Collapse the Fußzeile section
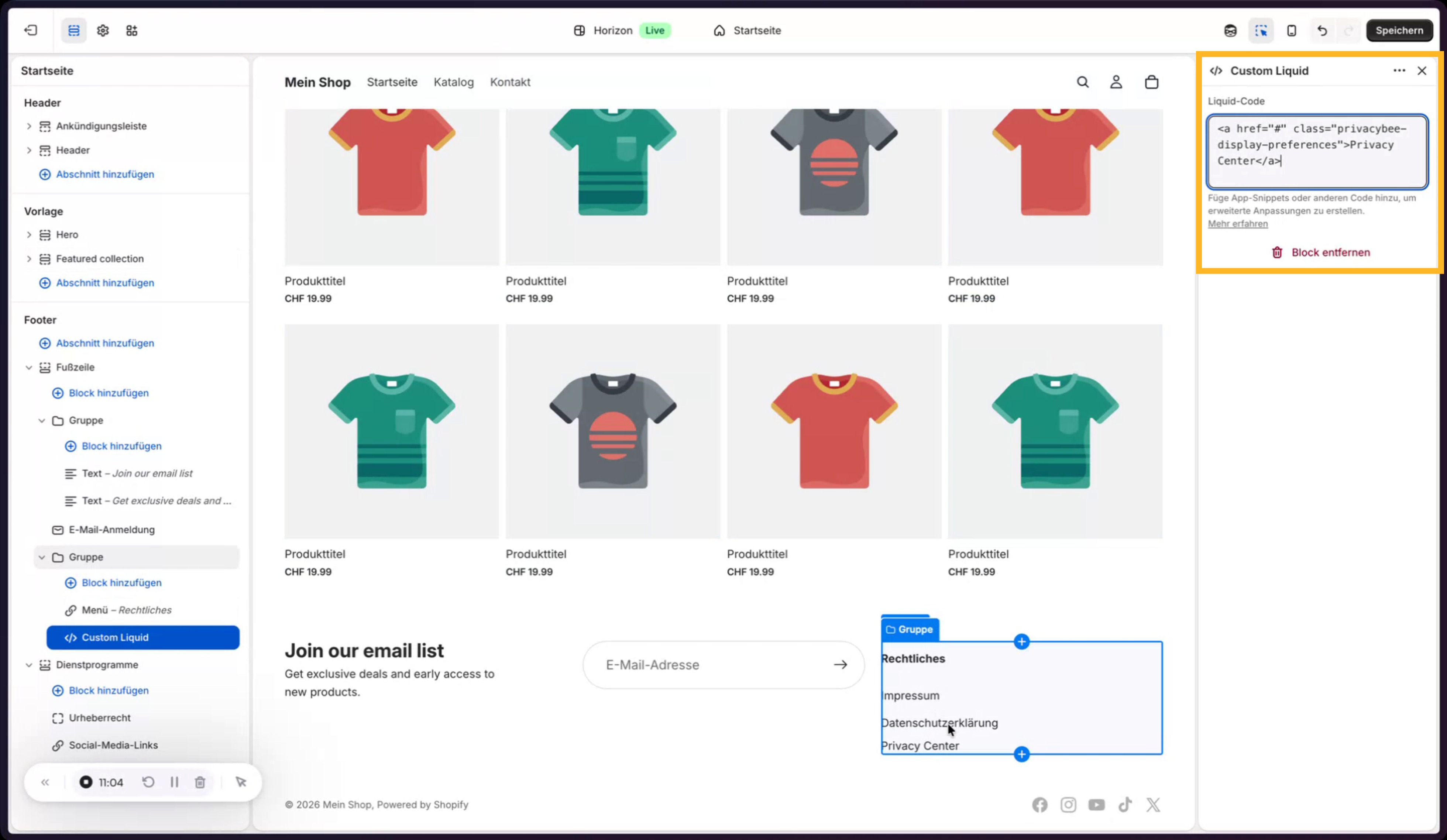The width and height of the screenshot is (1447, 840). click(29, 368)
